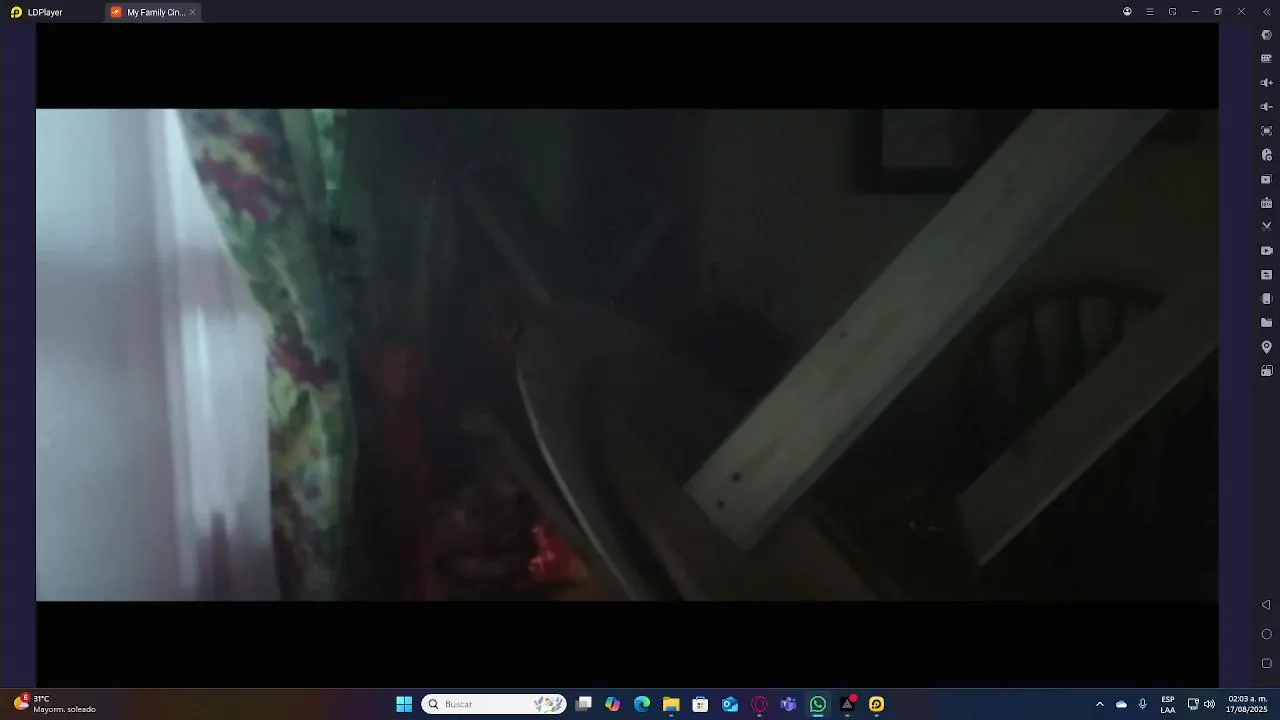This screenshot has width=1280, height=720.
Task: Click the volume up sidebar icon
Action: 1266,83
